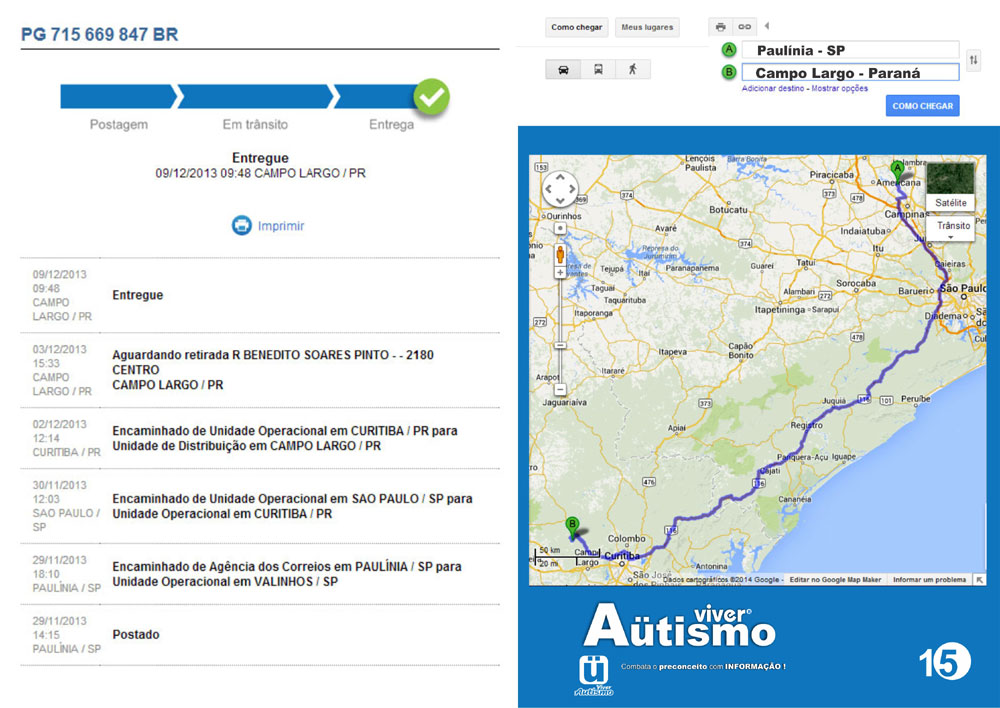Image resolution: width=1000 pixels, height=708 pixels.
Task: Click the orange Street View pegman
Action: (x=560, y=255)
